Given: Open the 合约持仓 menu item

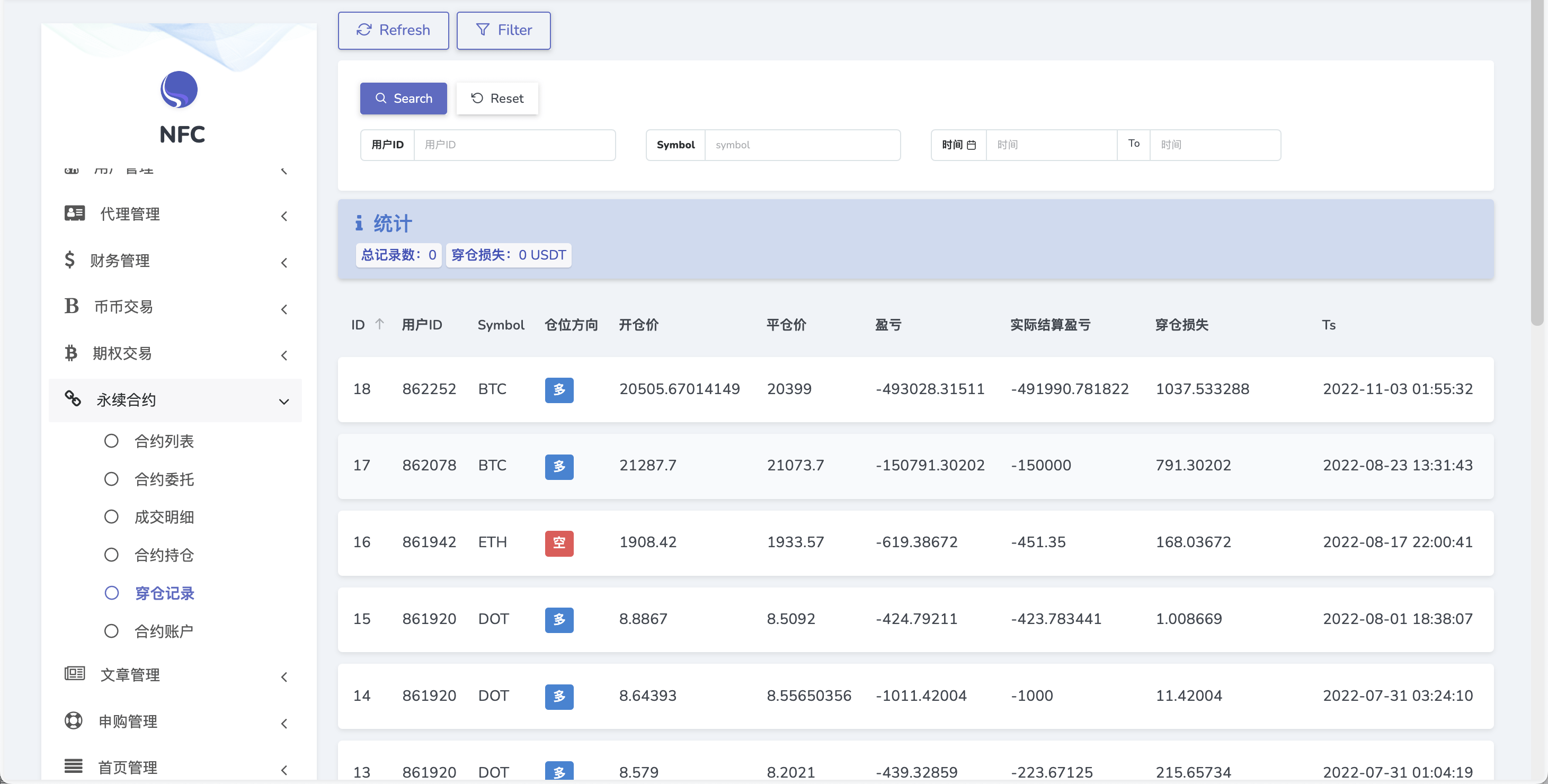Looking at the screenshot, I should (164, 555).
